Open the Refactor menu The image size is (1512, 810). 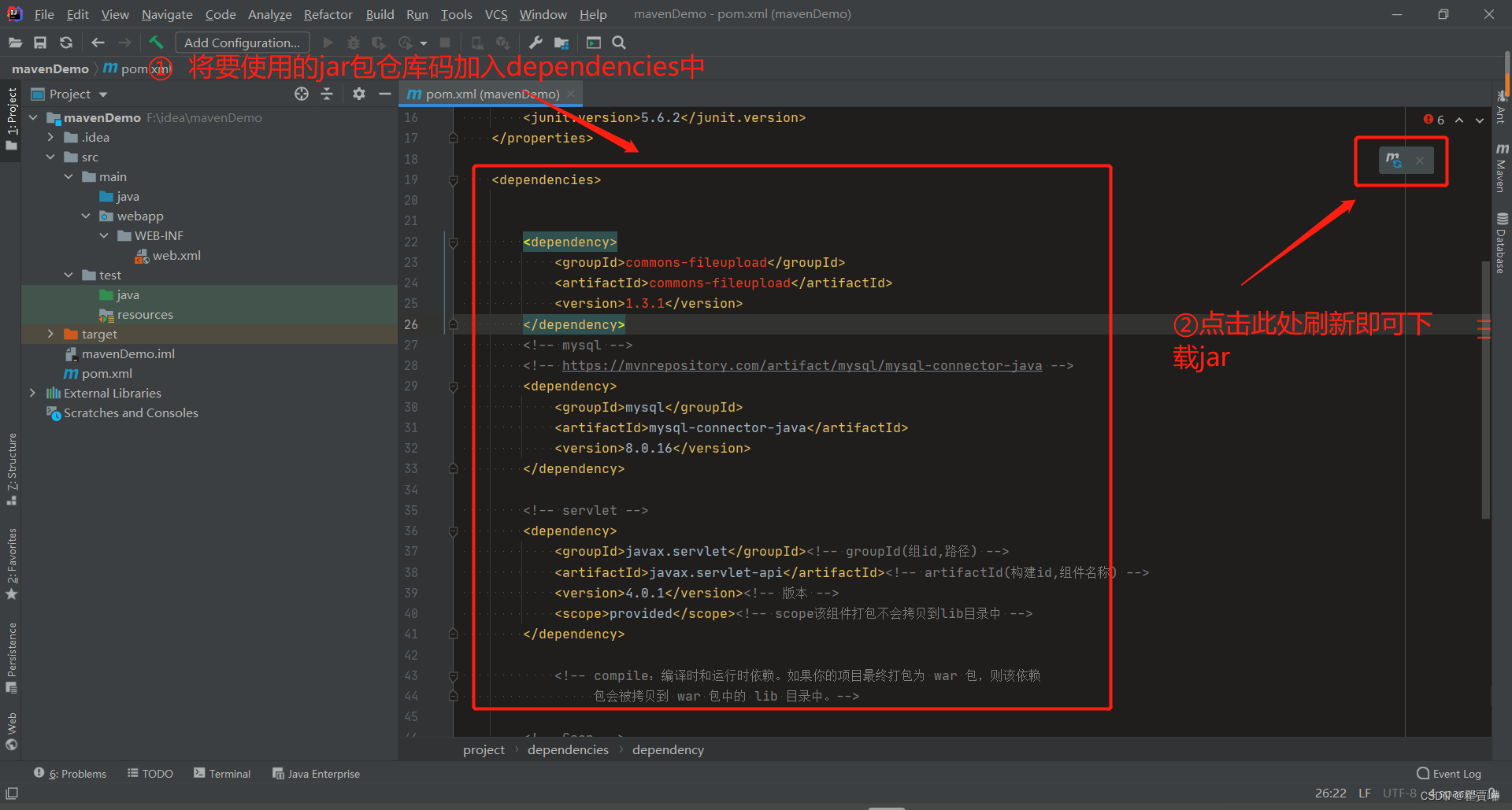pyautogui.click(x=328, y=14)
